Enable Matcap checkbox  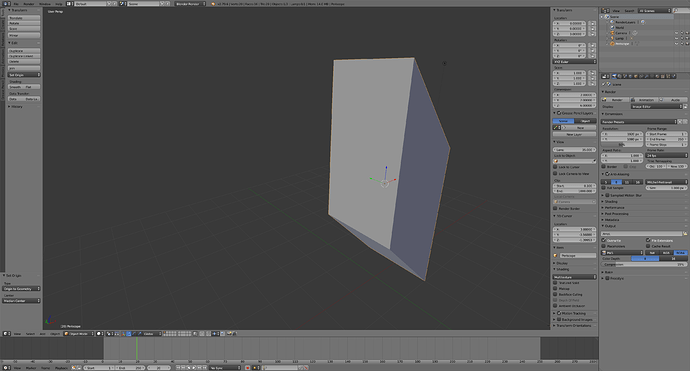point(555,288)
